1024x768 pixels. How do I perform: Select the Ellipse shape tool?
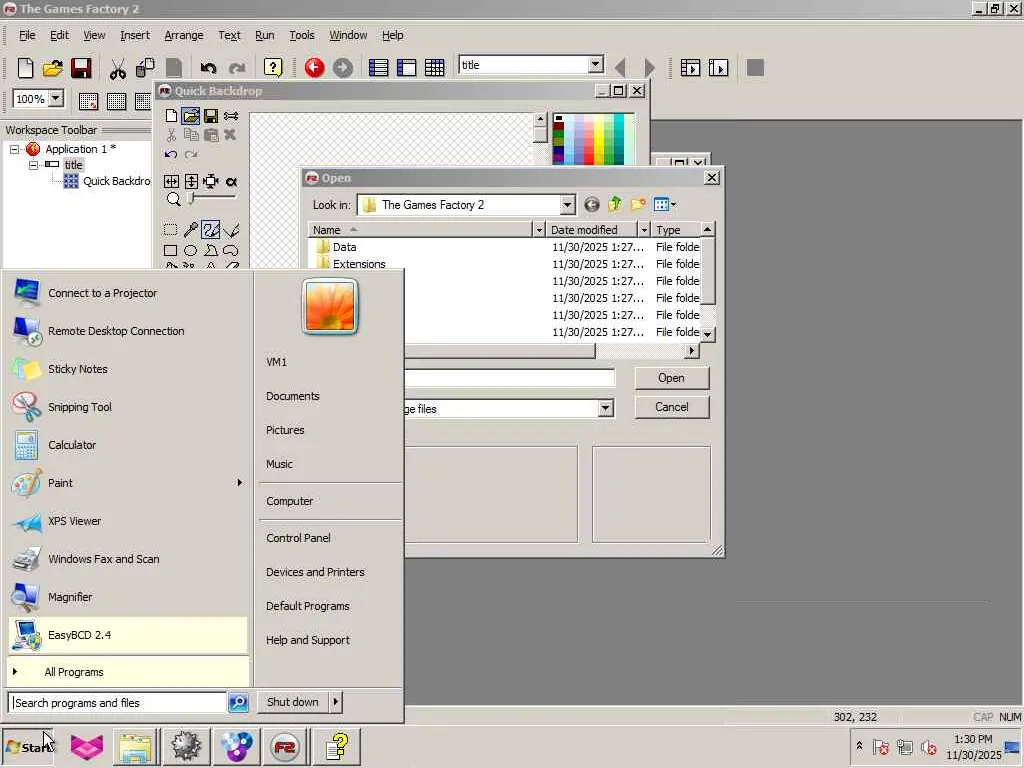[x=191, y=250]
